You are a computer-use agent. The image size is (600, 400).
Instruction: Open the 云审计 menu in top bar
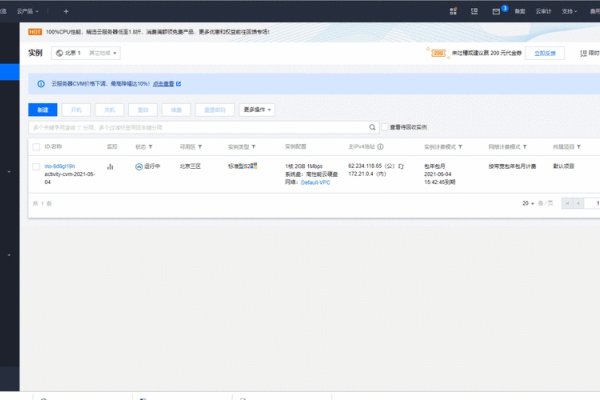(x=543, y=11)
